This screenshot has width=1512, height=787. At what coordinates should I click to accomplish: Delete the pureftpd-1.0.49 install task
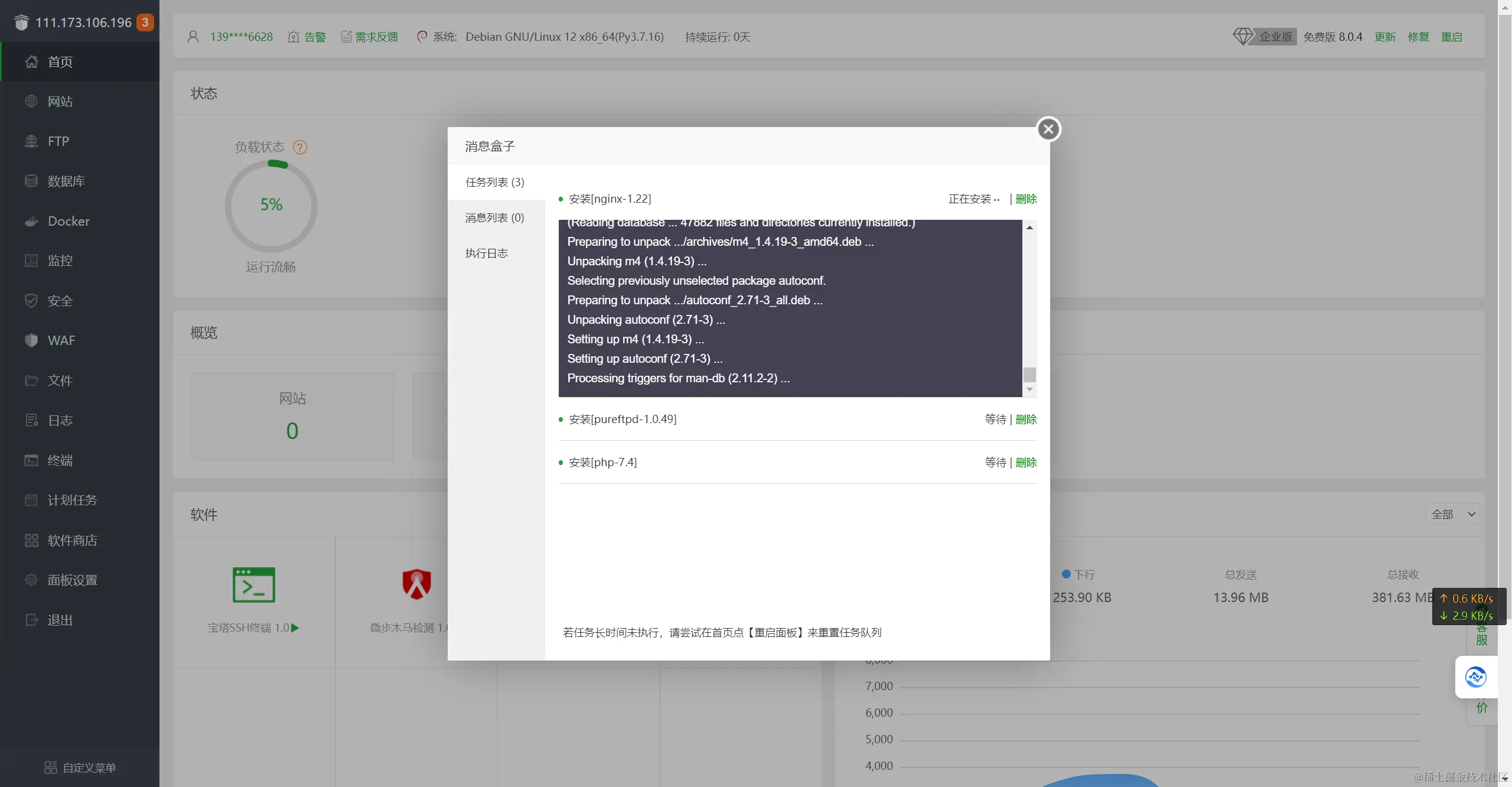(x=1026, y=419)
